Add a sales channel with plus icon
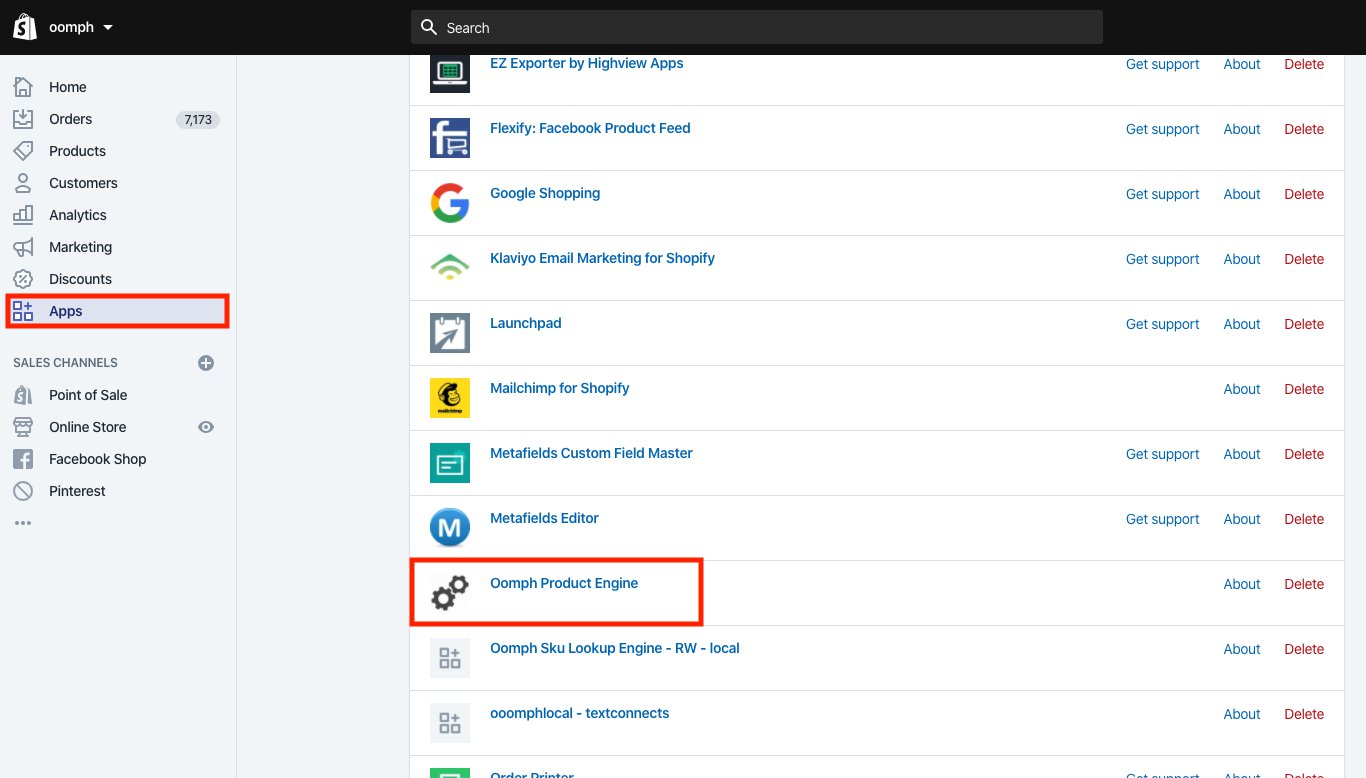The height and width of the screenshot is (778, 1366). [206, 363]
